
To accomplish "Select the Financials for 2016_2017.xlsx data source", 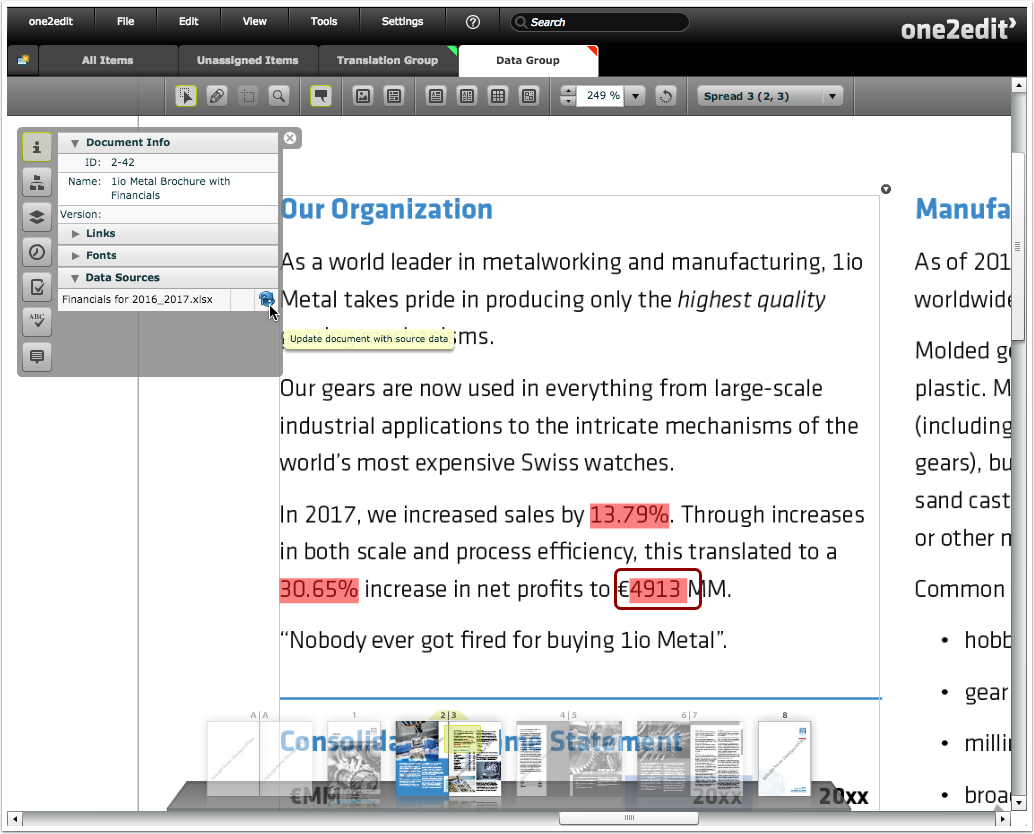I will 137,299.
